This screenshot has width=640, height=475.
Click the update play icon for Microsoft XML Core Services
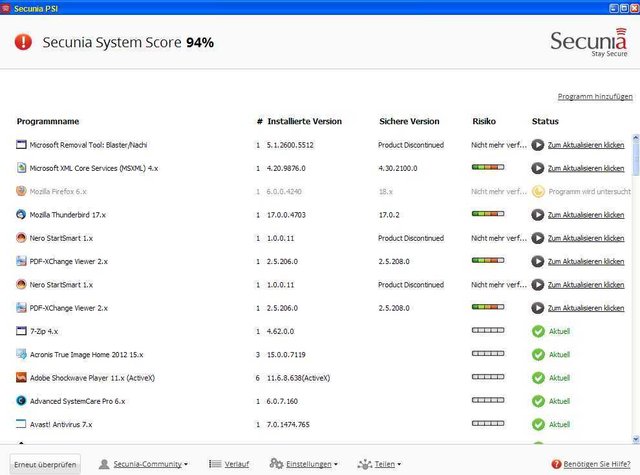538,168
